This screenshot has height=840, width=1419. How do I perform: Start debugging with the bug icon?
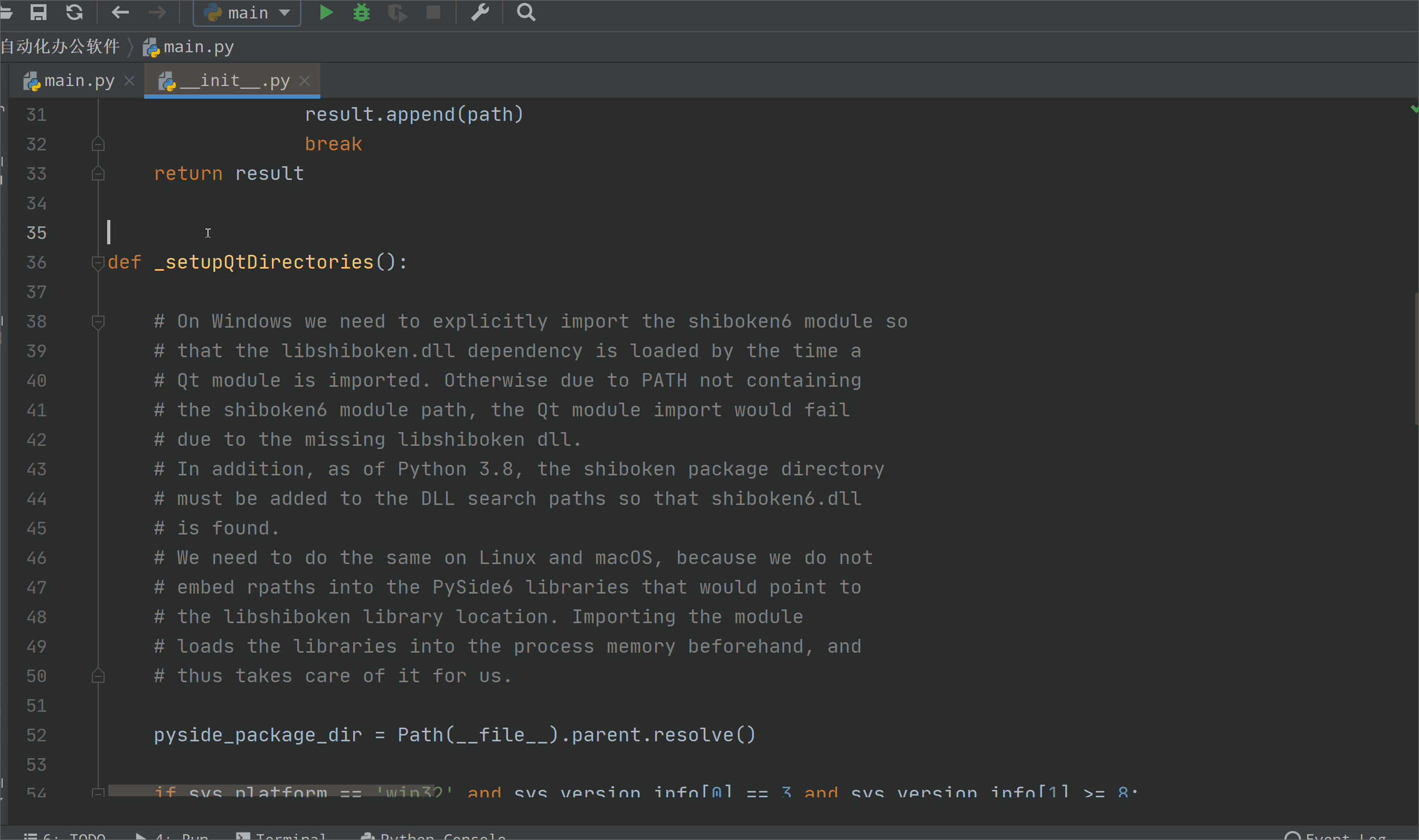pos(361,12)
